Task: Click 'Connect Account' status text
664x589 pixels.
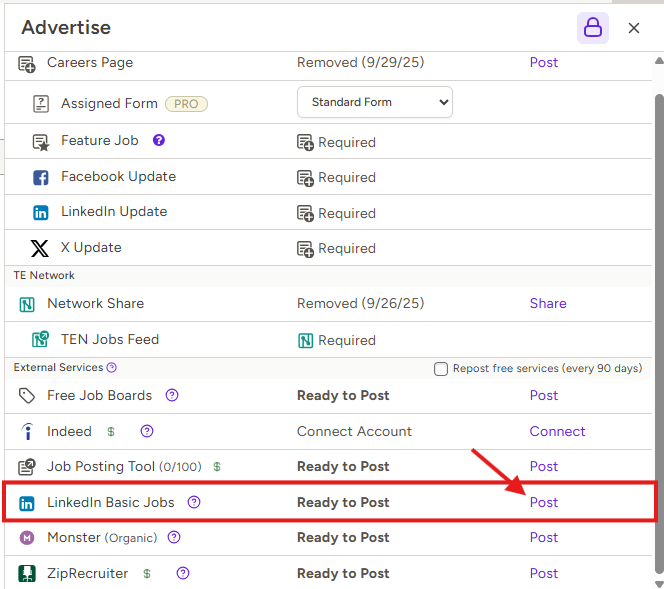Action: (x=354, y=431)
